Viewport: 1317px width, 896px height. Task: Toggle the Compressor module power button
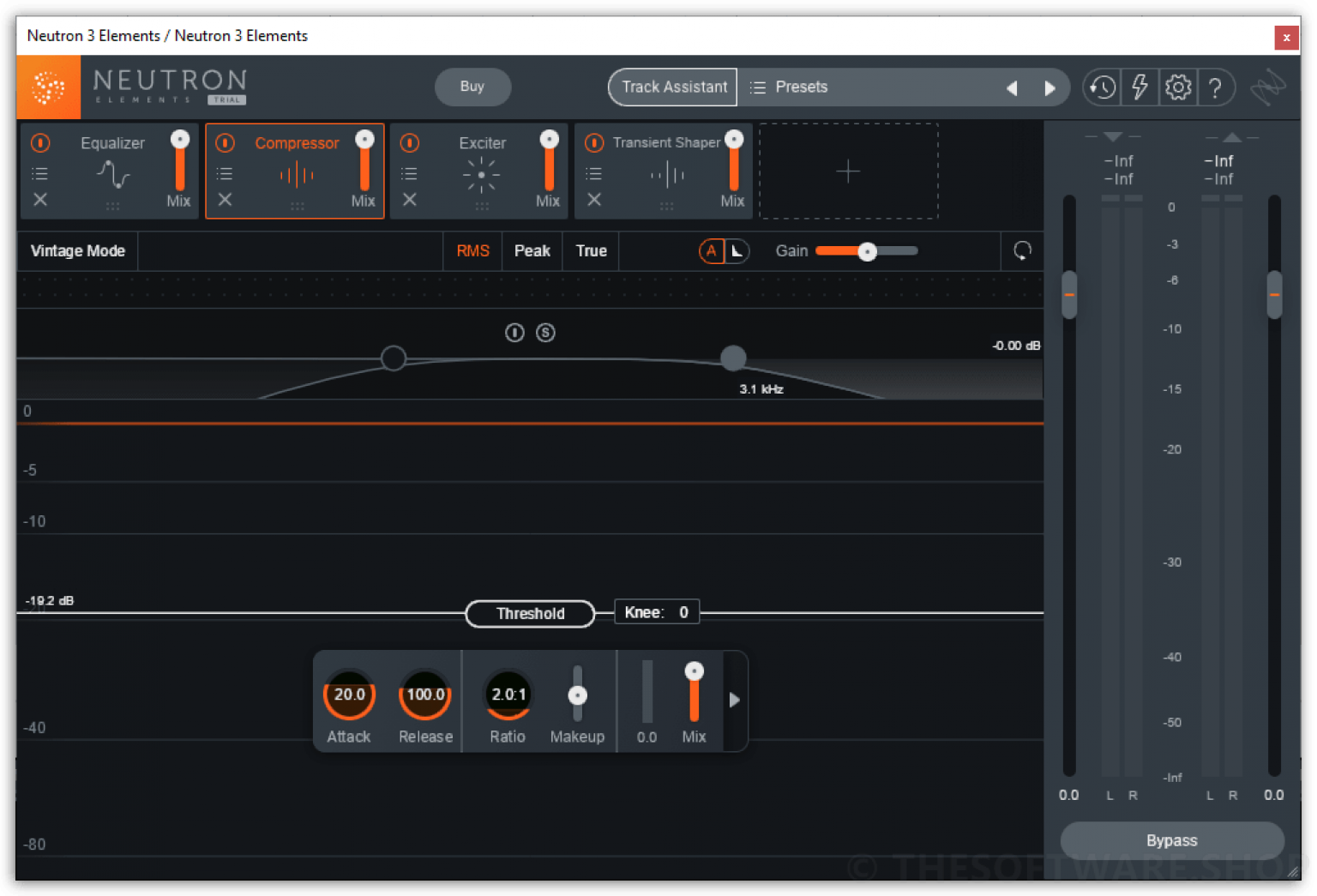225,143
